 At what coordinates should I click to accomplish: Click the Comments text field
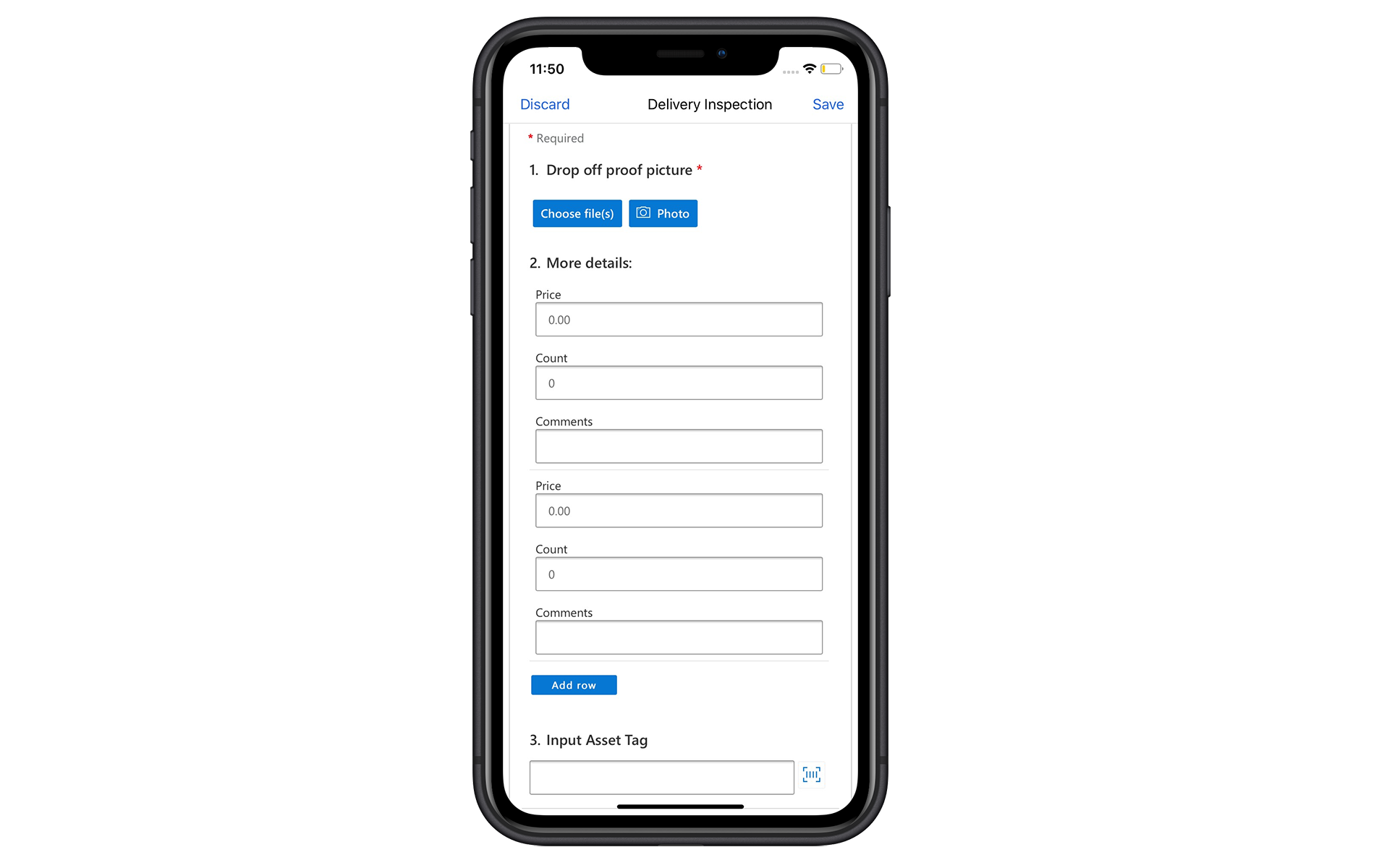coord(679,446)
